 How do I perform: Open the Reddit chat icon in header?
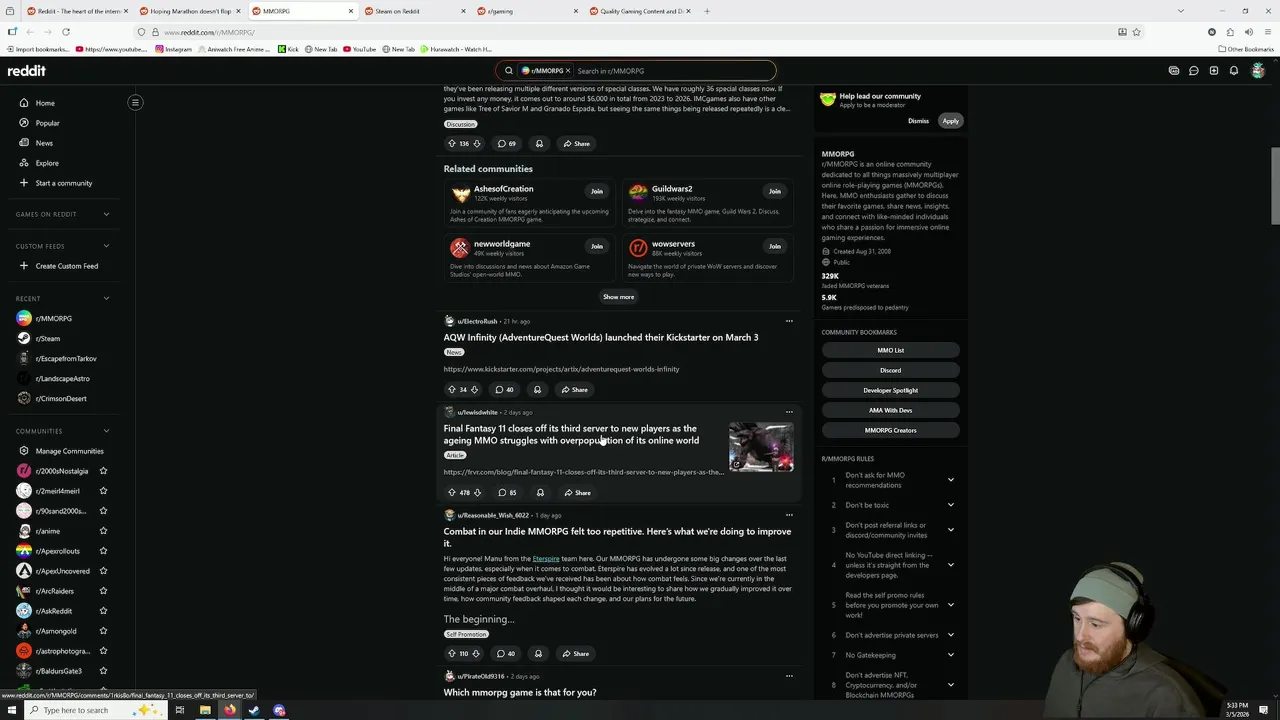click(x=1194, y=71)
